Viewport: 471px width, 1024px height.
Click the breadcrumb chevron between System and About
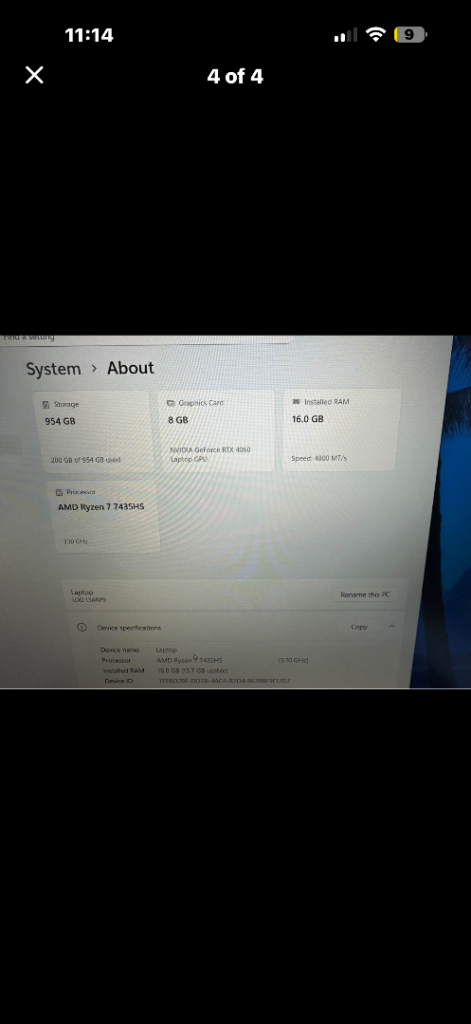[x=94, y=368]
